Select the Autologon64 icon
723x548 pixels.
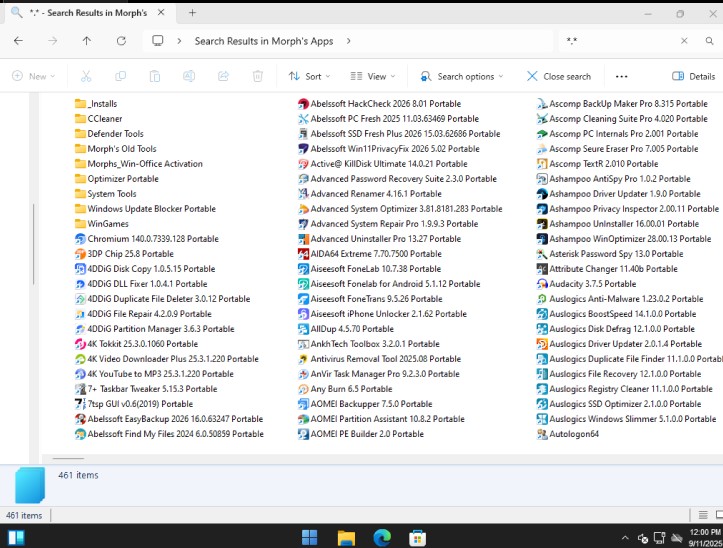[x=542, y=434]
